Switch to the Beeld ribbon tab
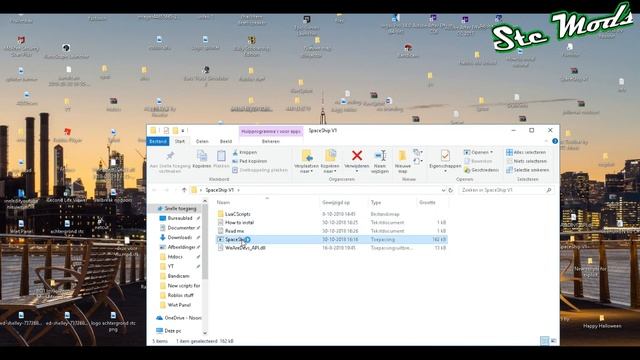 pyautogui.click(x=226, y=141)
